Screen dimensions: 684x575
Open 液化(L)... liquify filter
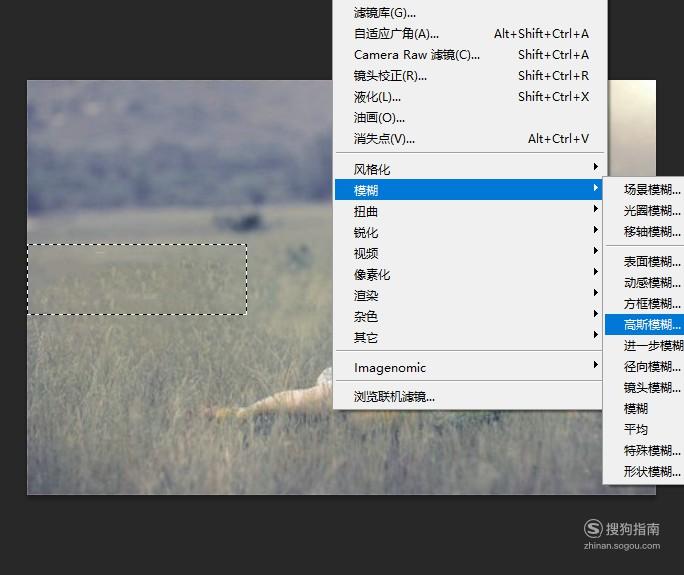click(x=469, y=96)
